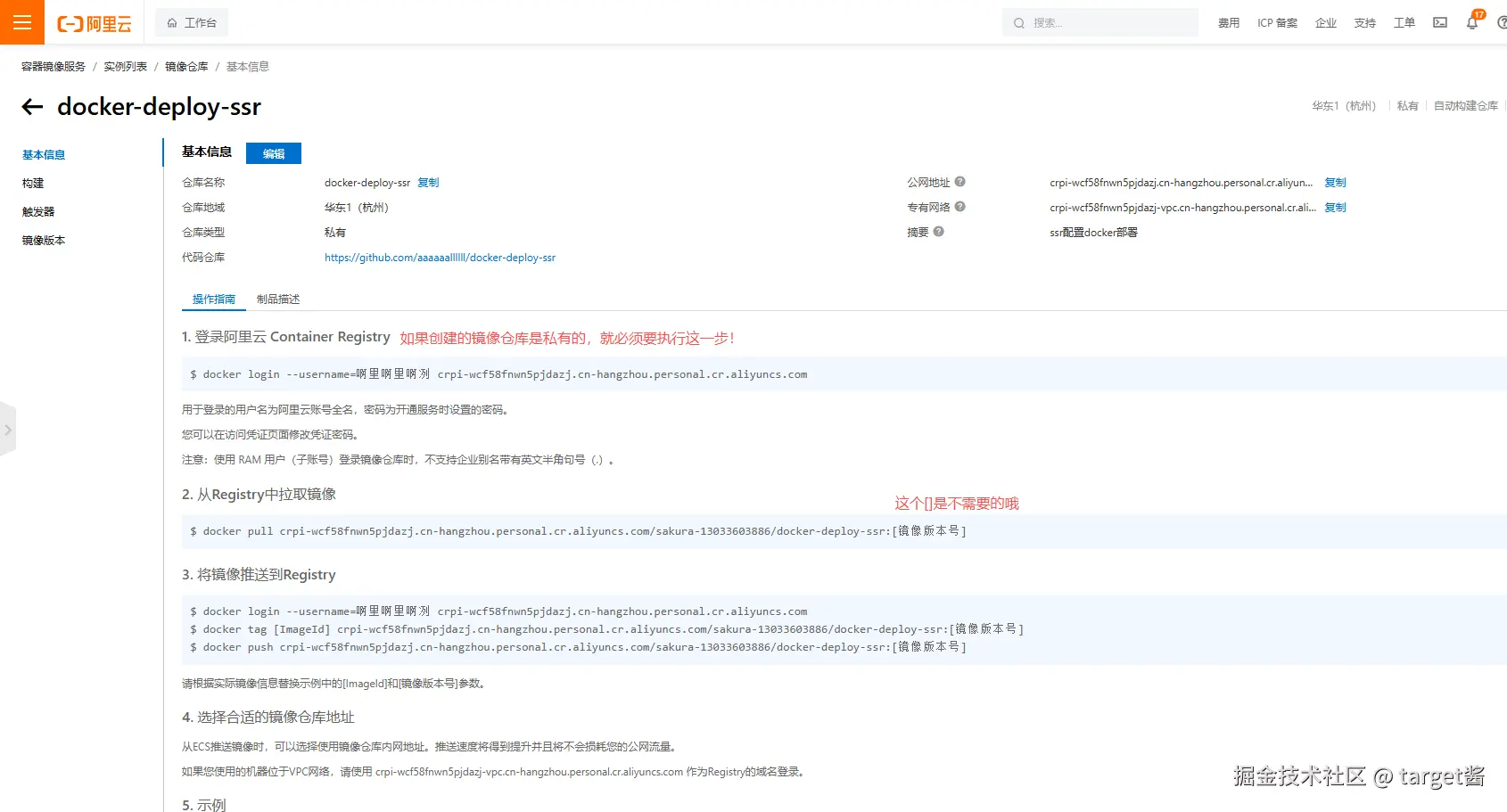Switch to the 制品描述 tab
This screenshot has height=812, width=1507.
click(x=278, y=299)
